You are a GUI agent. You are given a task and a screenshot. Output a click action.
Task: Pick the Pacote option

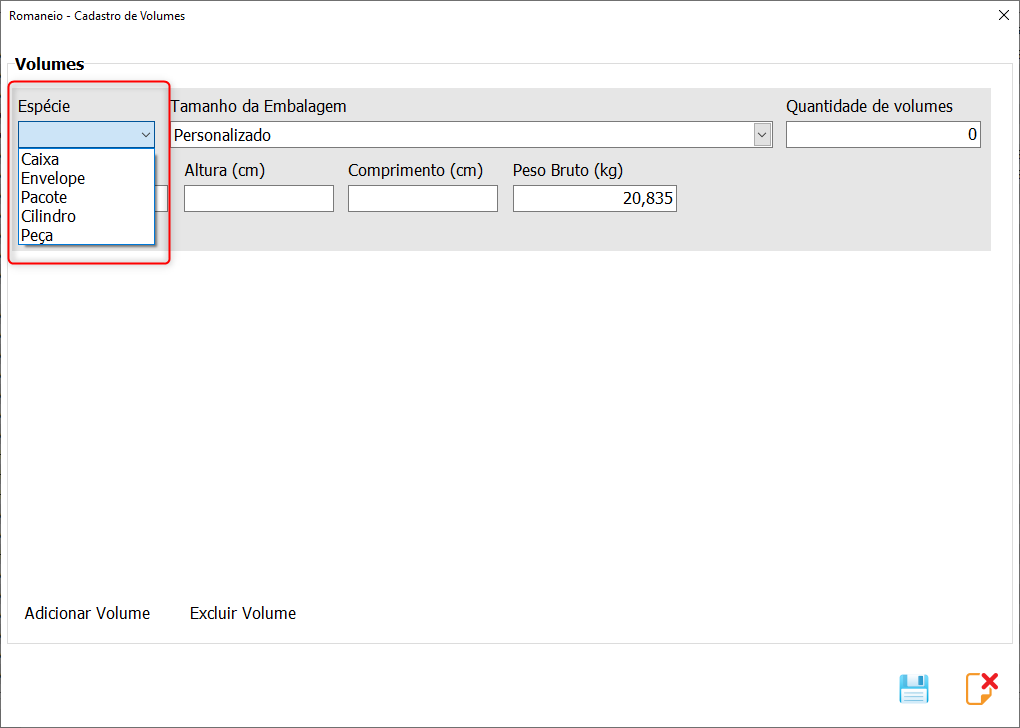click(44, 197)
